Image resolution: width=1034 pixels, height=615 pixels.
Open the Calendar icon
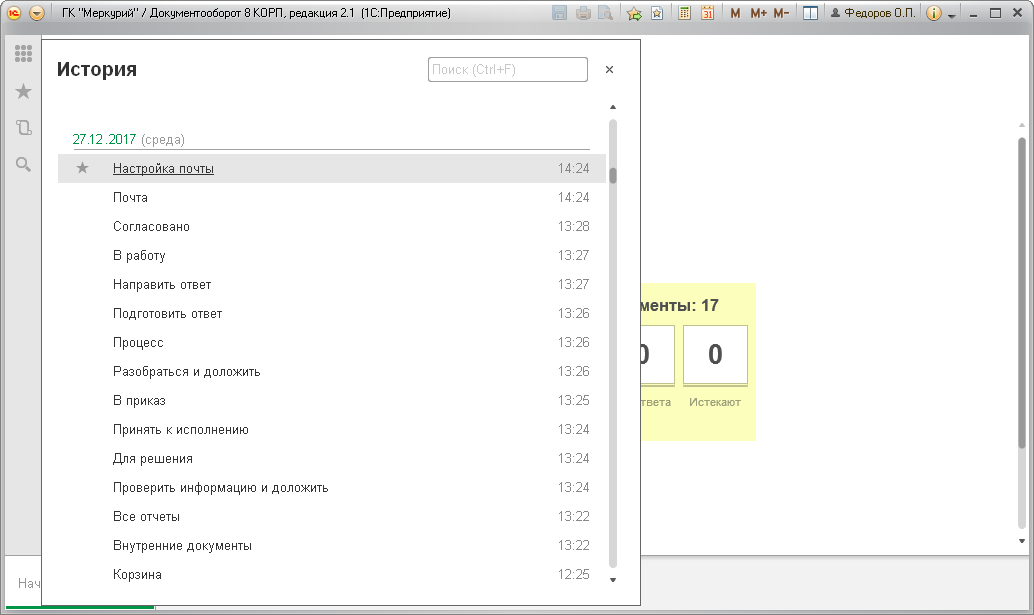pos(708,13)
